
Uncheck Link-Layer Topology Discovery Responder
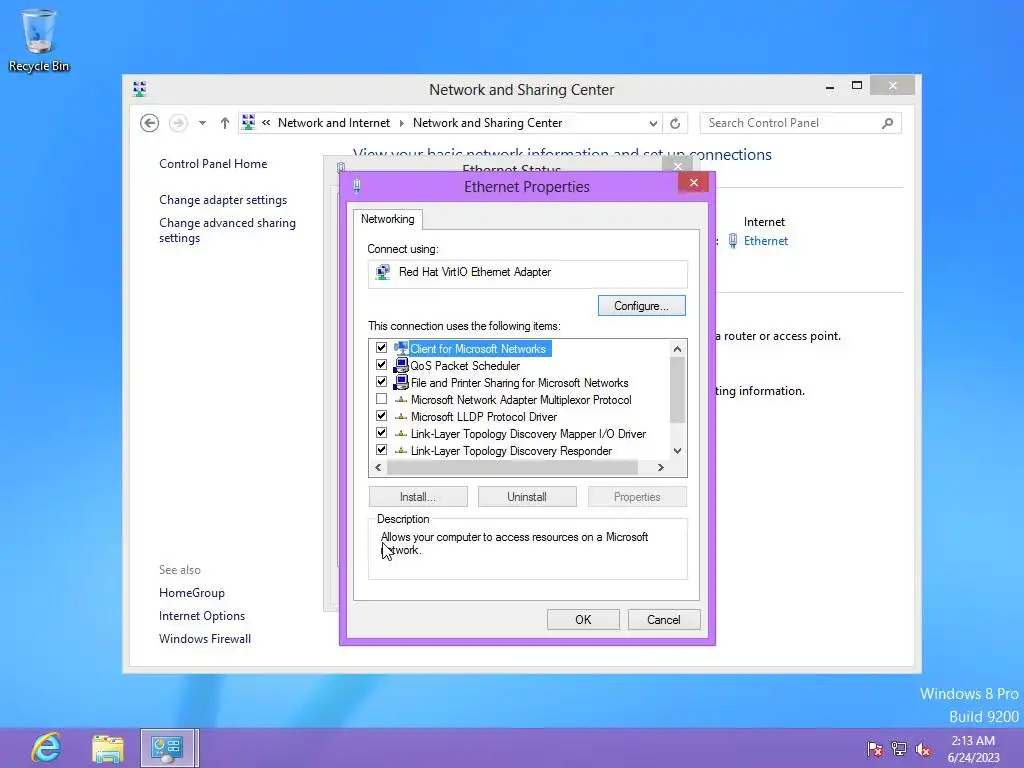381,450
